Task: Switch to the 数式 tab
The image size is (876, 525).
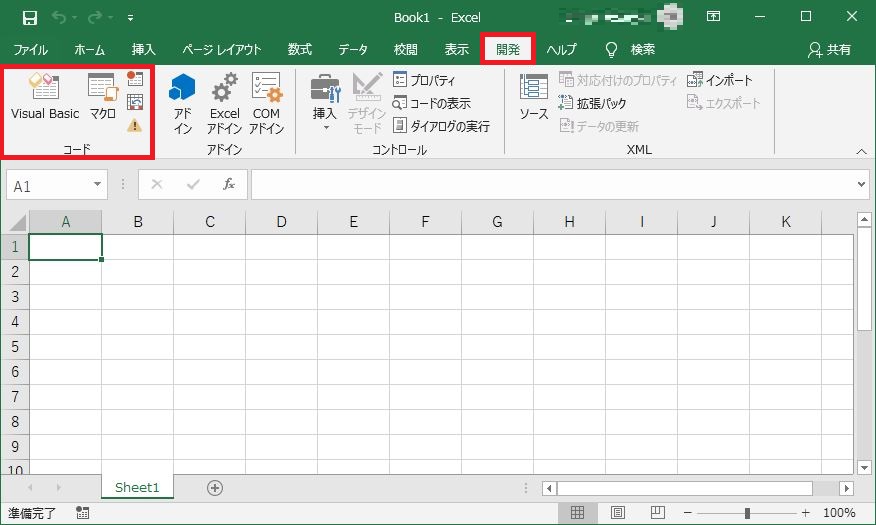Action: (x=299, y=49)
